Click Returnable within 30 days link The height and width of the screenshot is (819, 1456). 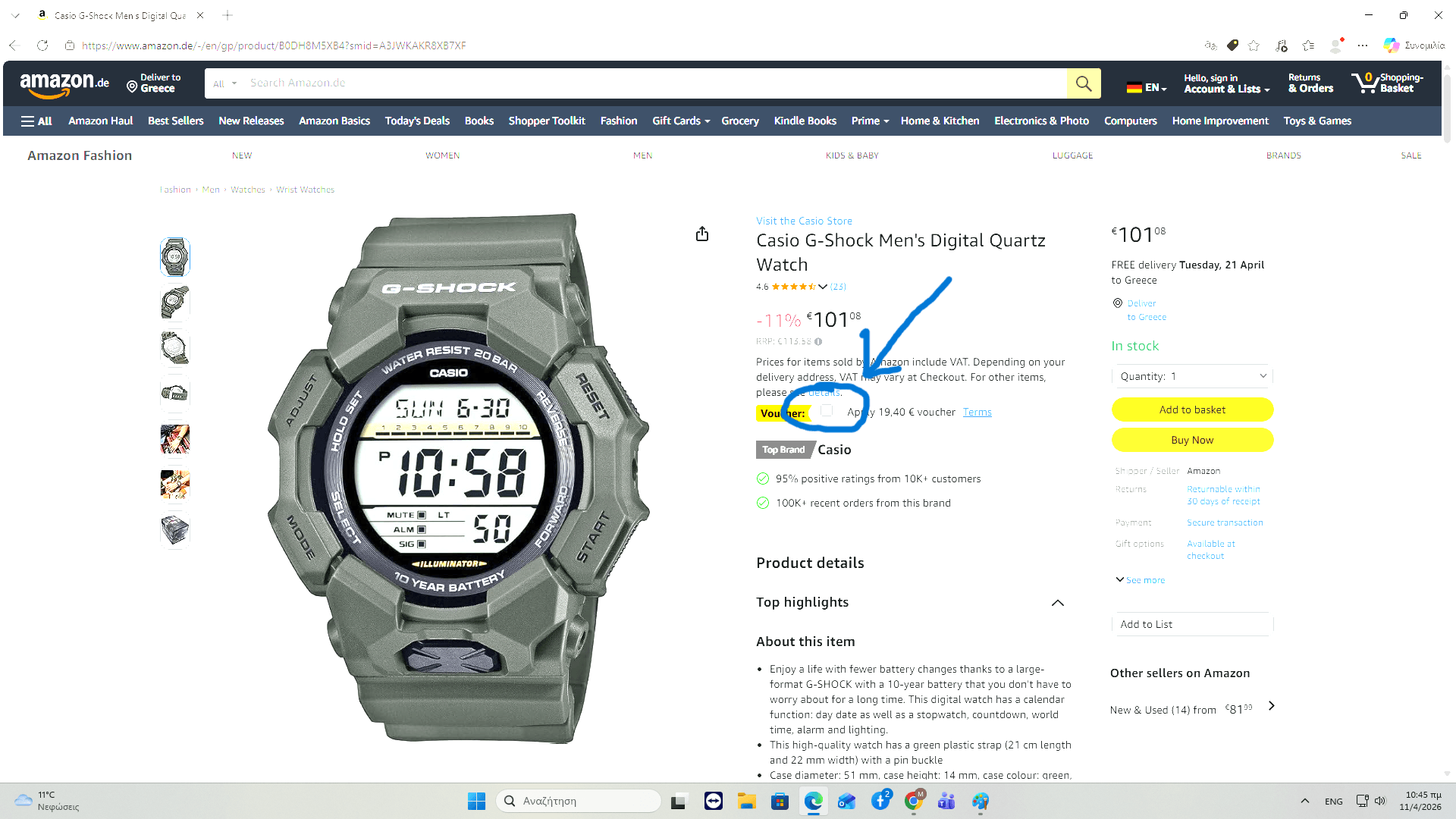[1223, 495]
